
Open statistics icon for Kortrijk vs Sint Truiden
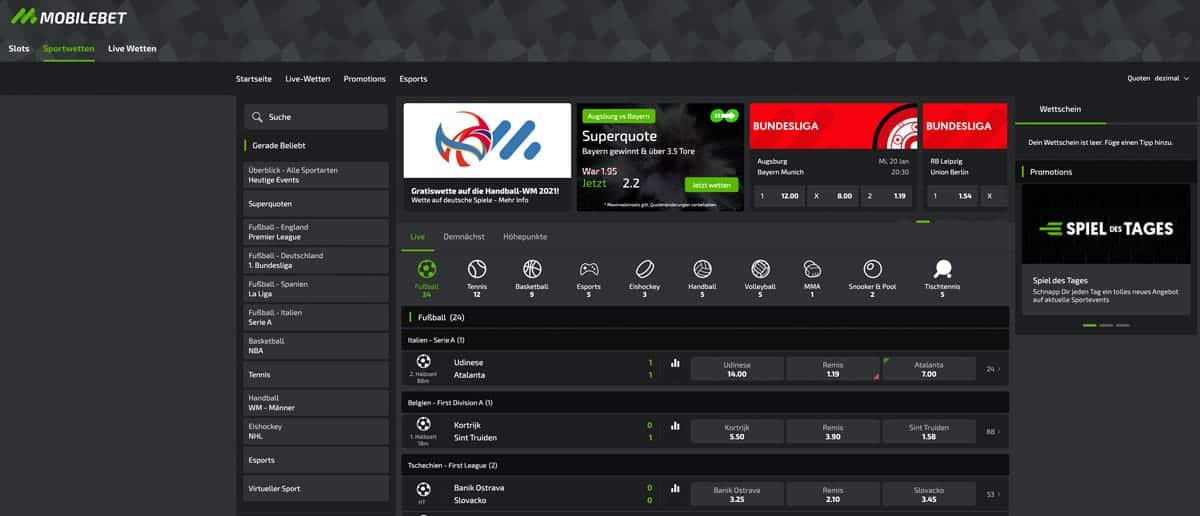(x=675, y=425)
